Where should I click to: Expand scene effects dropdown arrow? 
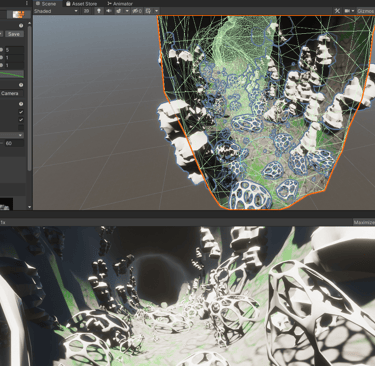127,11
